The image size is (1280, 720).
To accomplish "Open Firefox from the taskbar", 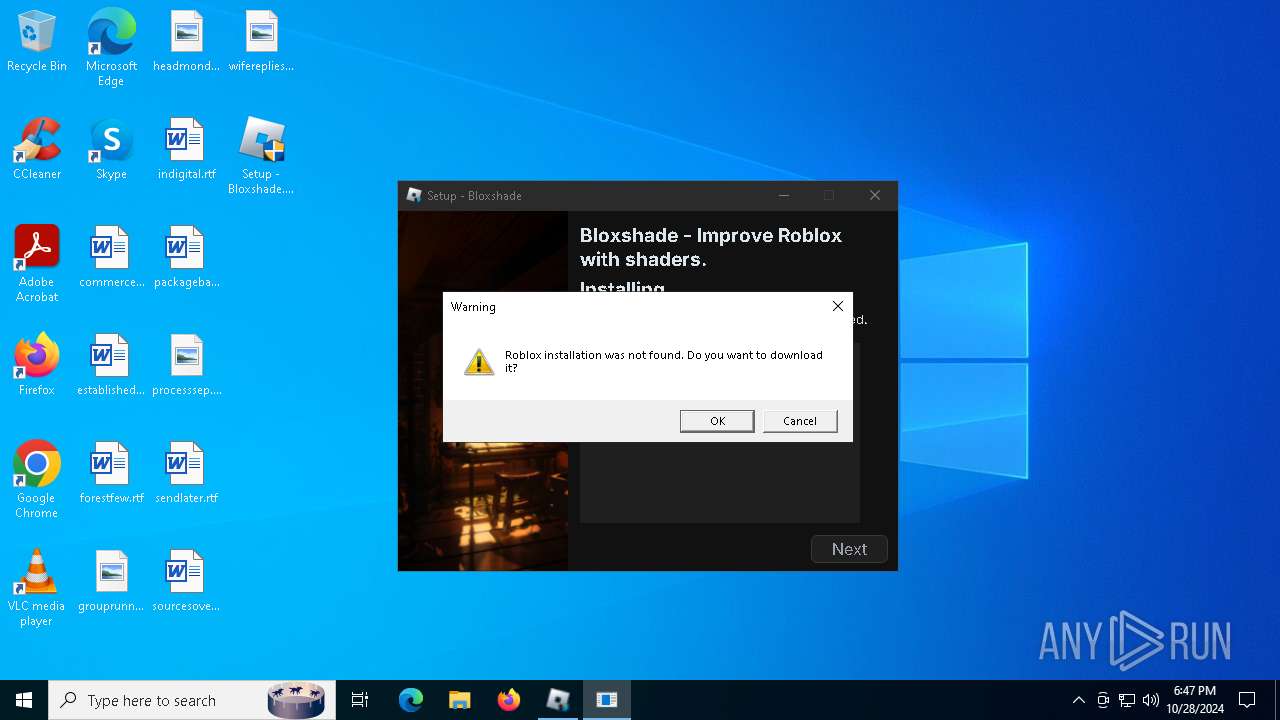I will pos(509,700).
